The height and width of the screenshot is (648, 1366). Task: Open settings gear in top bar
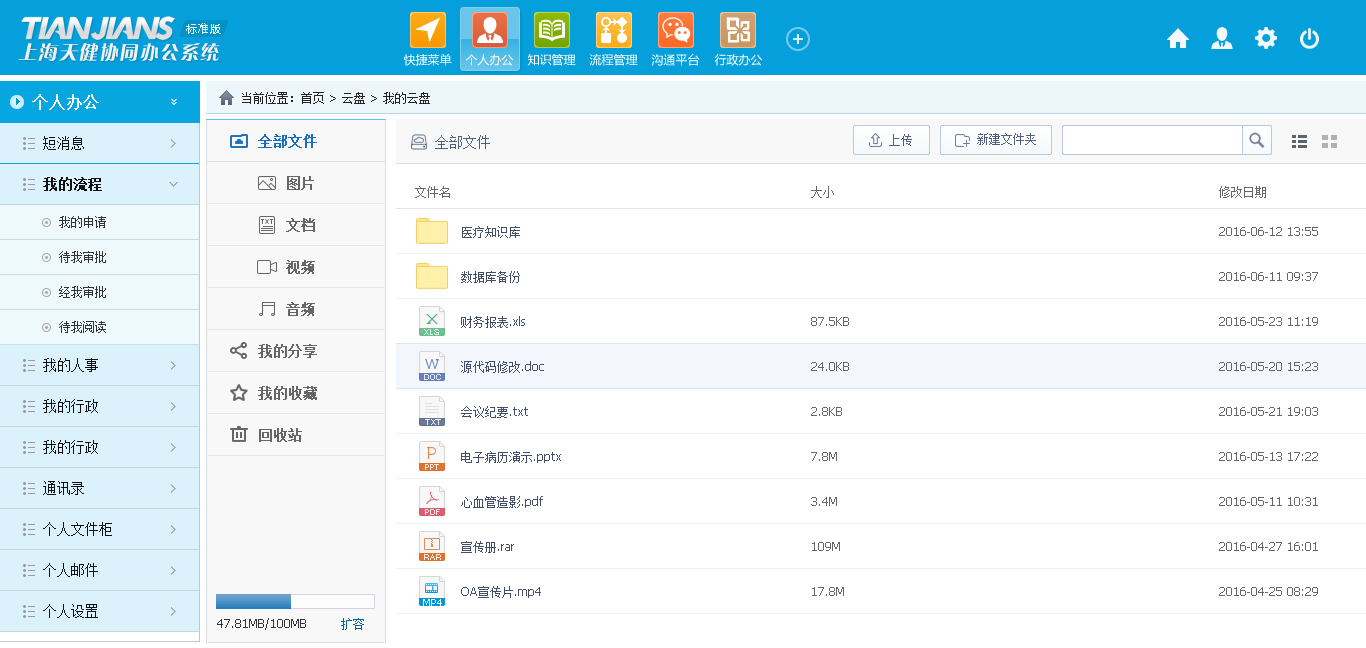click(1266, 39)
